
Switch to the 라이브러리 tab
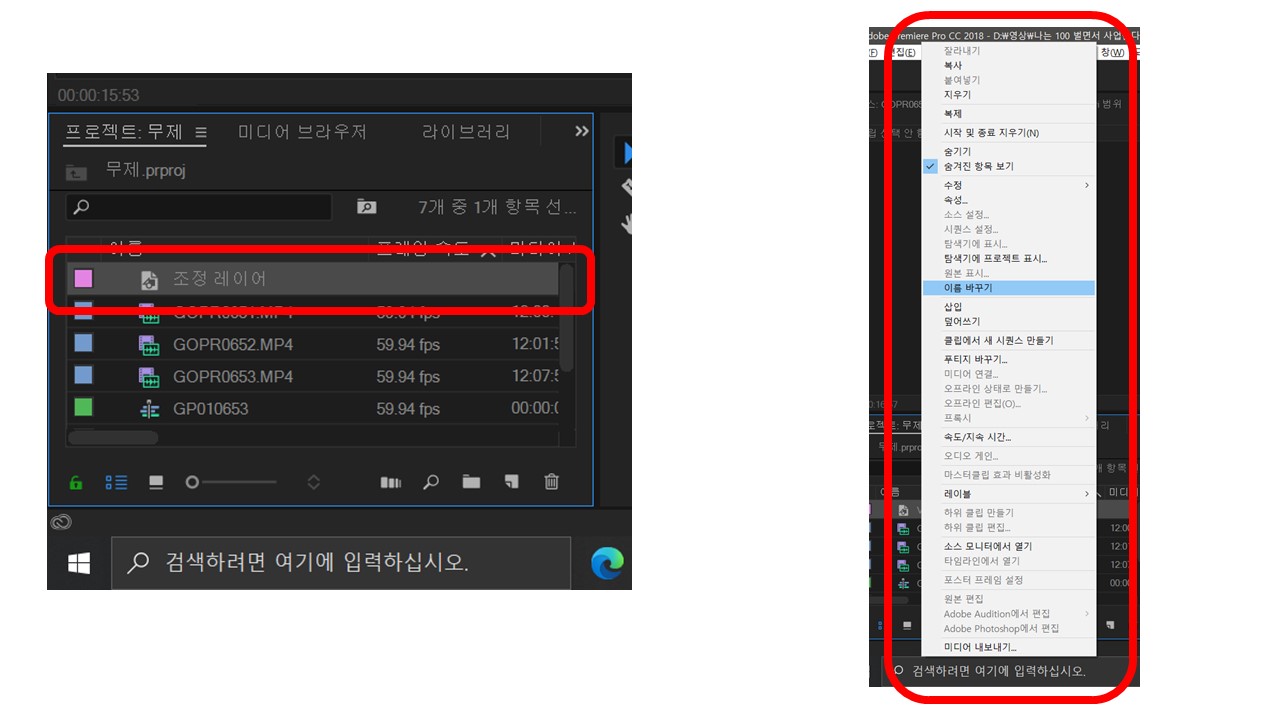click(x=466, y=132)
